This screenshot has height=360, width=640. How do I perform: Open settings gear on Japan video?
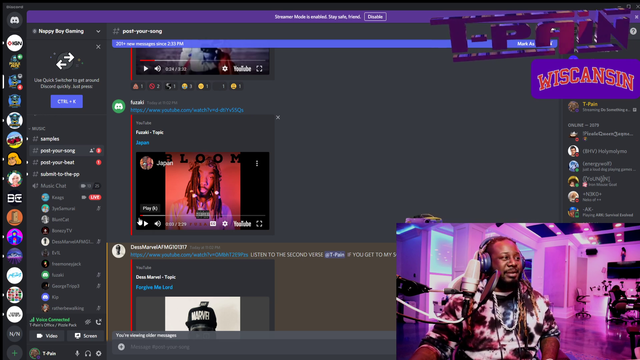[x=225, y=224]
